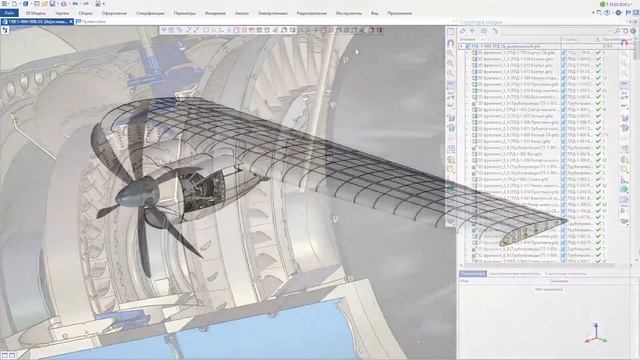Image resolution: width=640 pixels, height=360 pixels.
Task: Go to the Измерение ribbon tab
Action: click(215, 13)
